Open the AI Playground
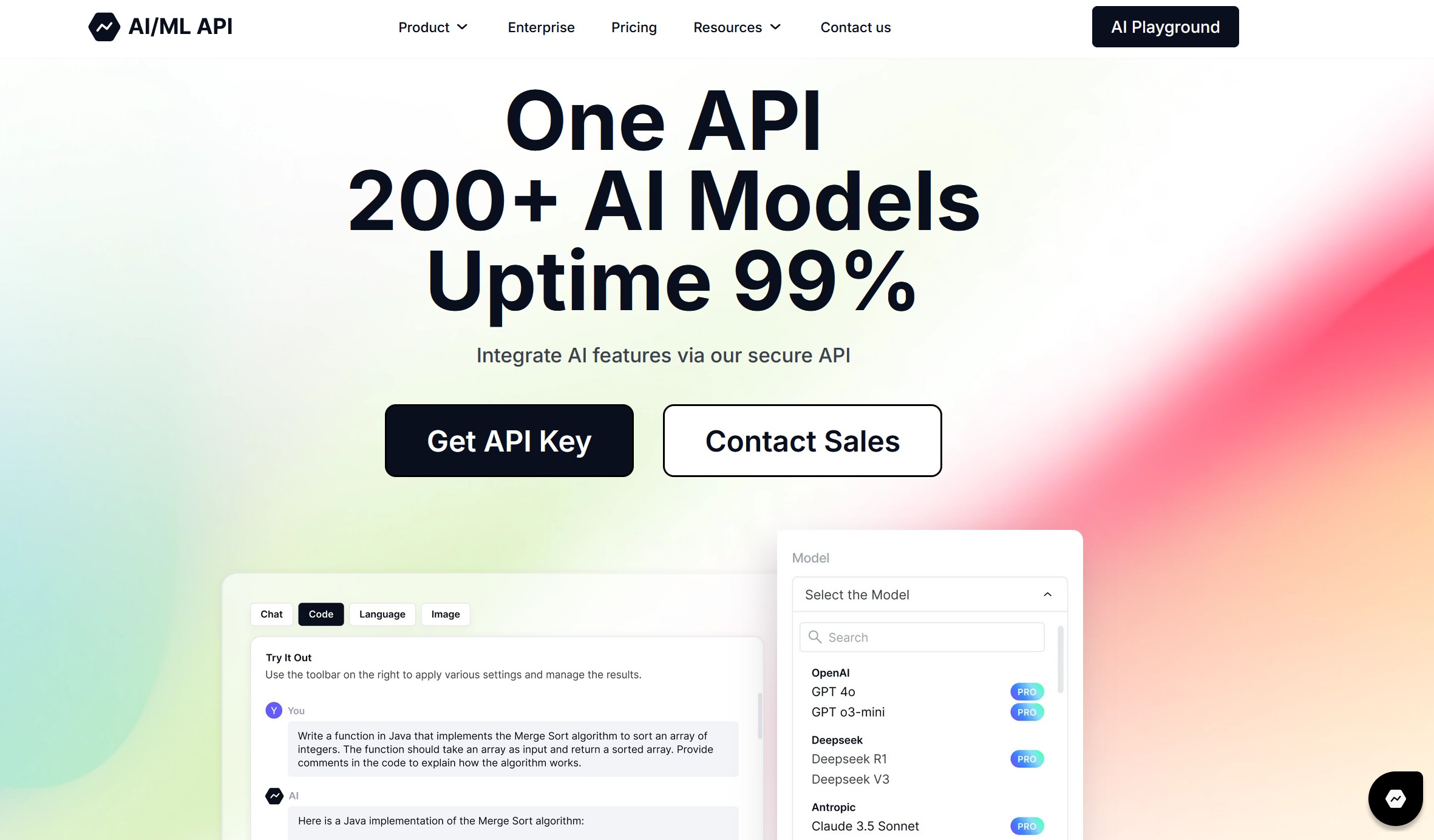Viewport: 1434px width, 840px height. (x=1165, y=27)
